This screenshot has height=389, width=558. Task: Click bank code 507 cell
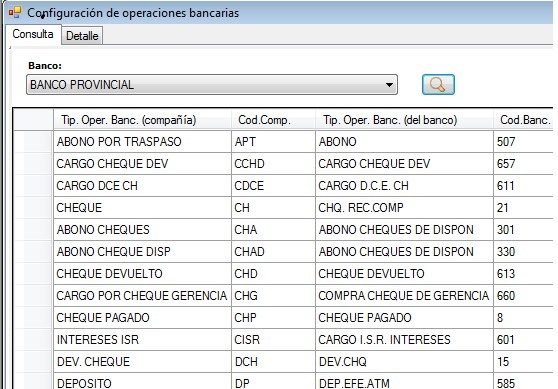coord(523,142)
